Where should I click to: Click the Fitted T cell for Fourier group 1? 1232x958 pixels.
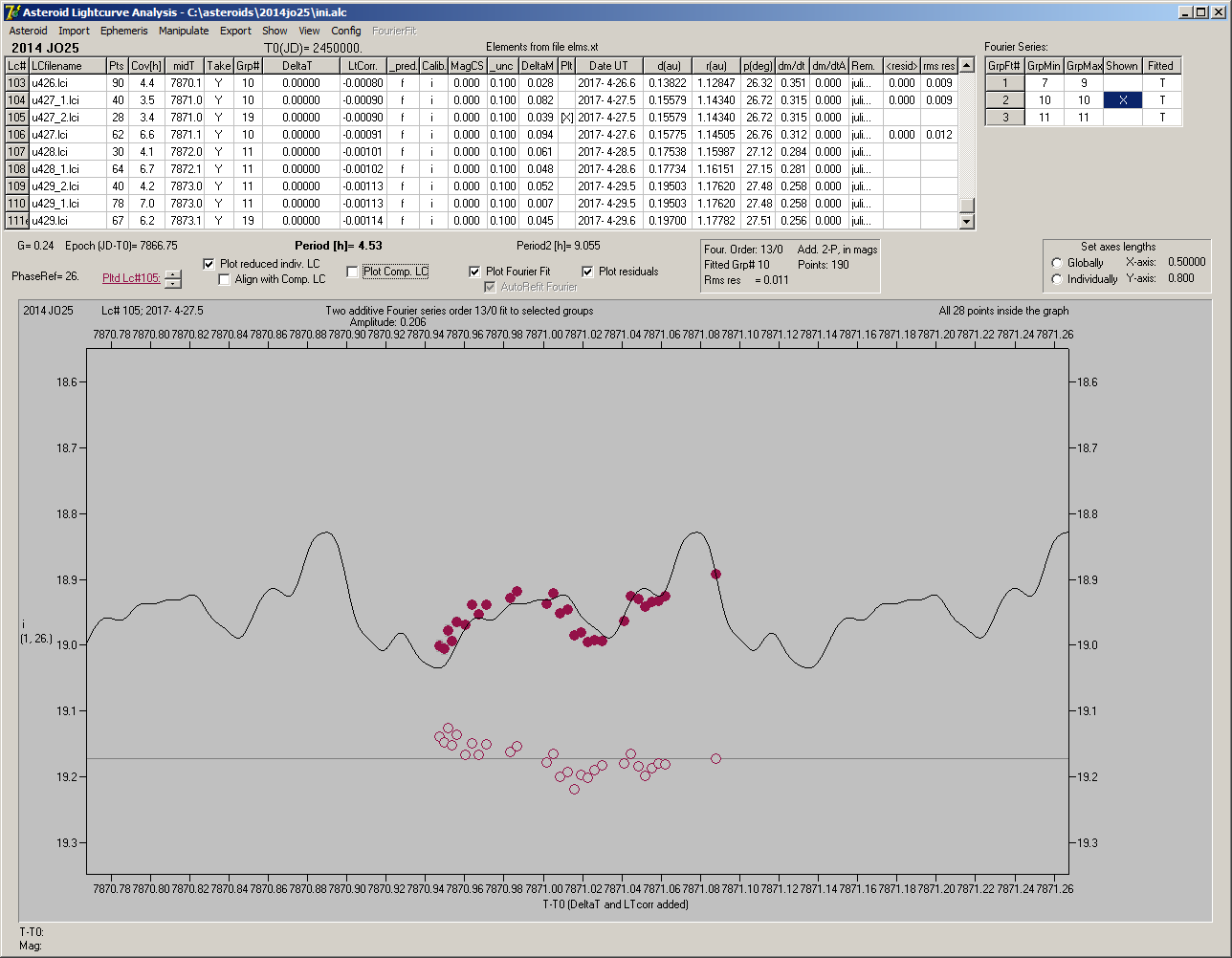click(1161, 83)
